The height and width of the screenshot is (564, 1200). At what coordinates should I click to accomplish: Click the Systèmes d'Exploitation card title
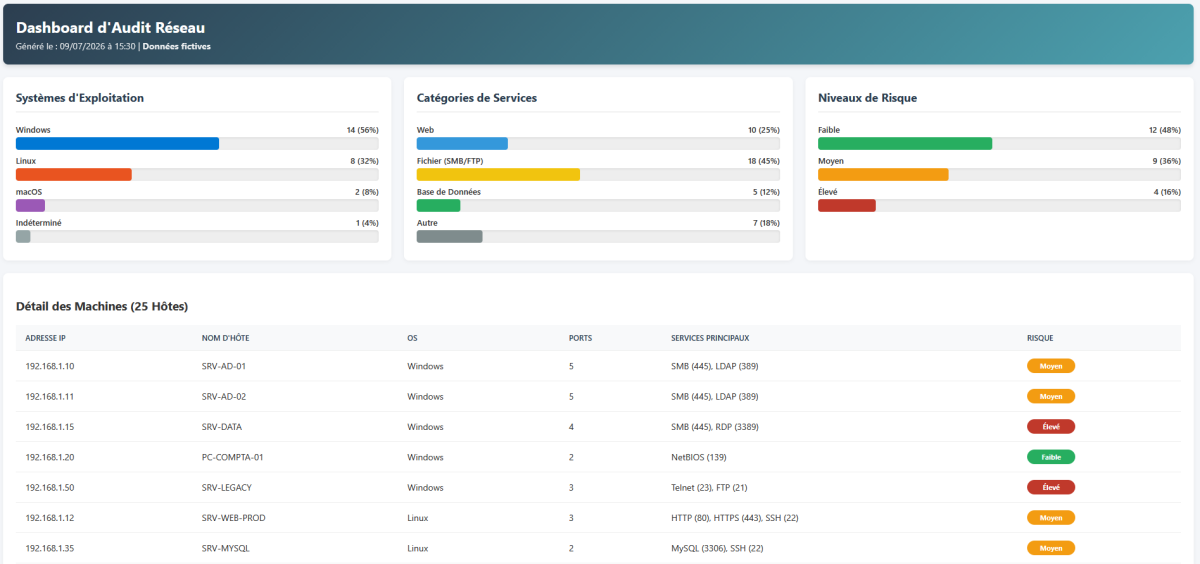80,98
